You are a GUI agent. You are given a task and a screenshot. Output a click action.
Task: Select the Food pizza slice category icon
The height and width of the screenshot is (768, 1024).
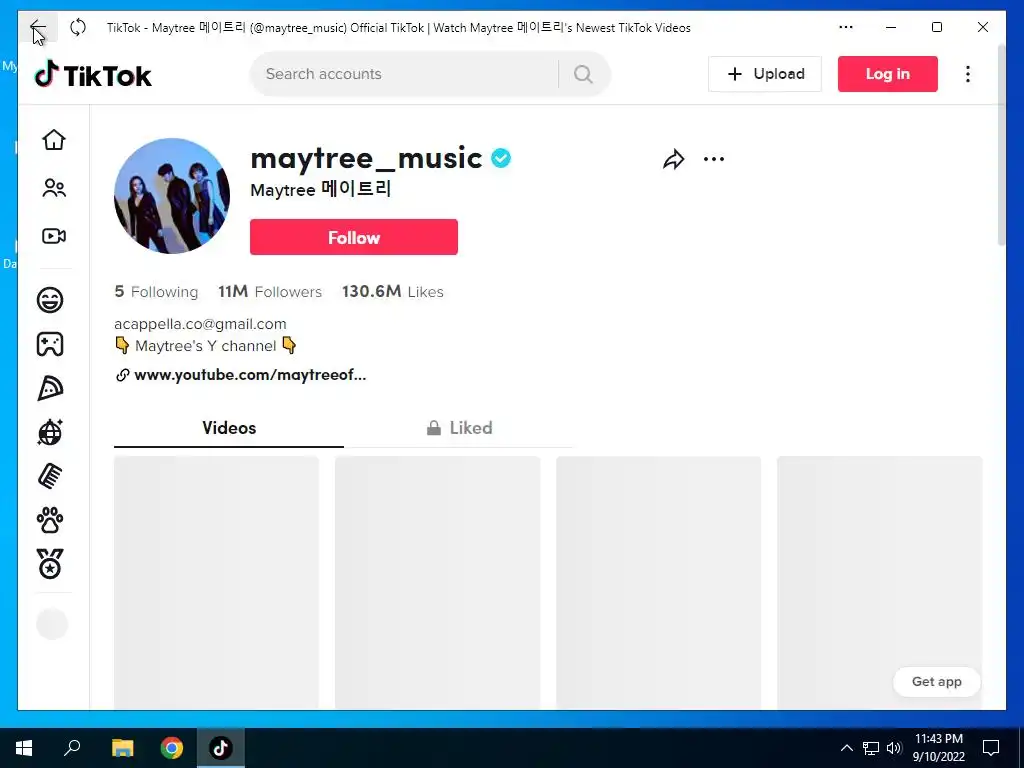[x=50, y=389]
